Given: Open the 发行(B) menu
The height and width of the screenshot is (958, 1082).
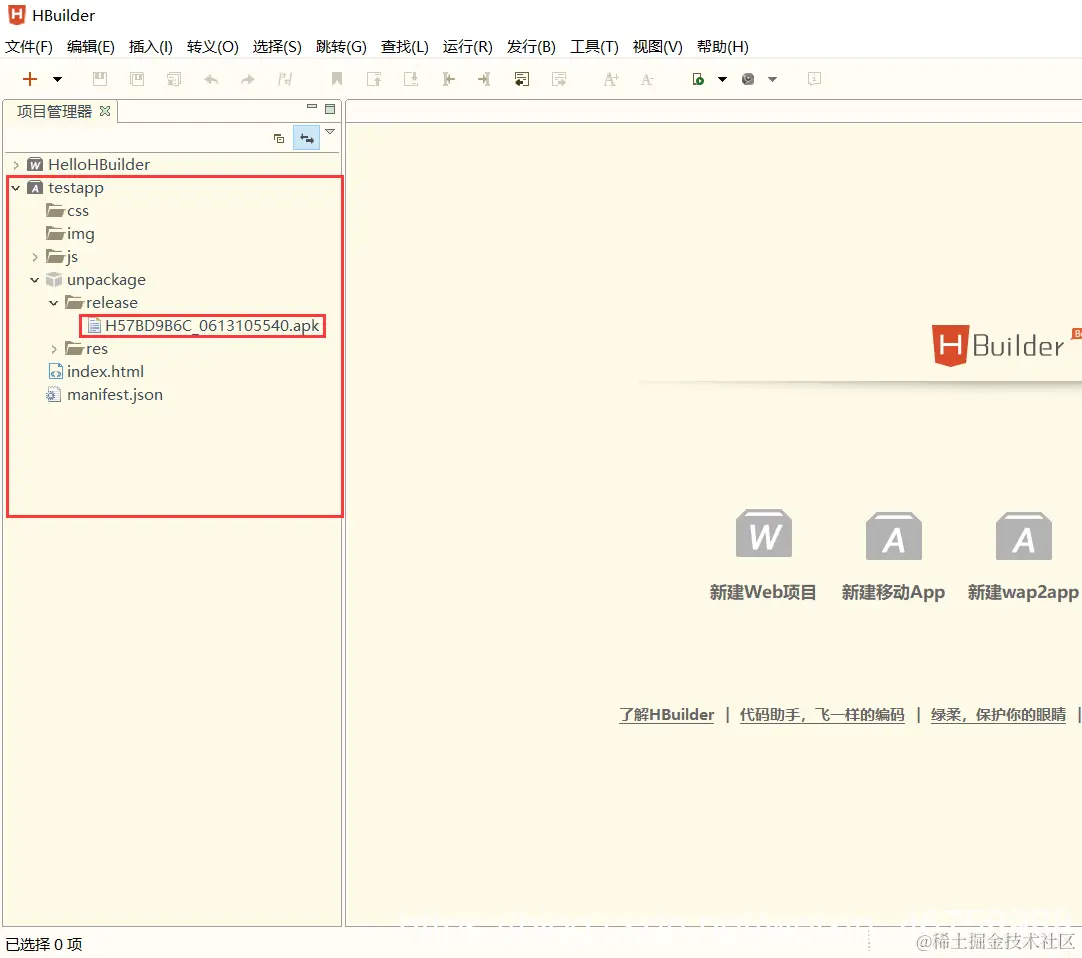Looking at the screenshot, I should [531, 47].
